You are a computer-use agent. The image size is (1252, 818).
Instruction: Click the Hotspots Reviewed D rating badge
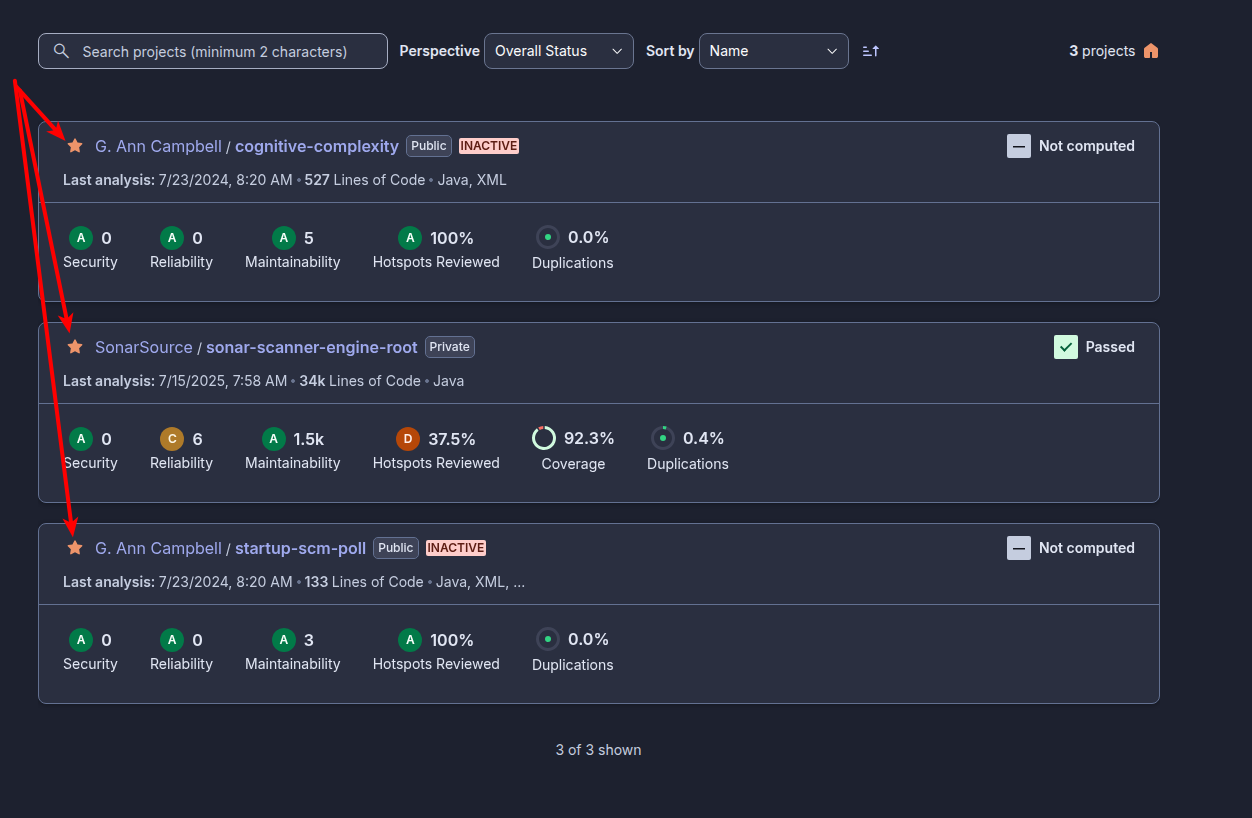coord(408,439)
